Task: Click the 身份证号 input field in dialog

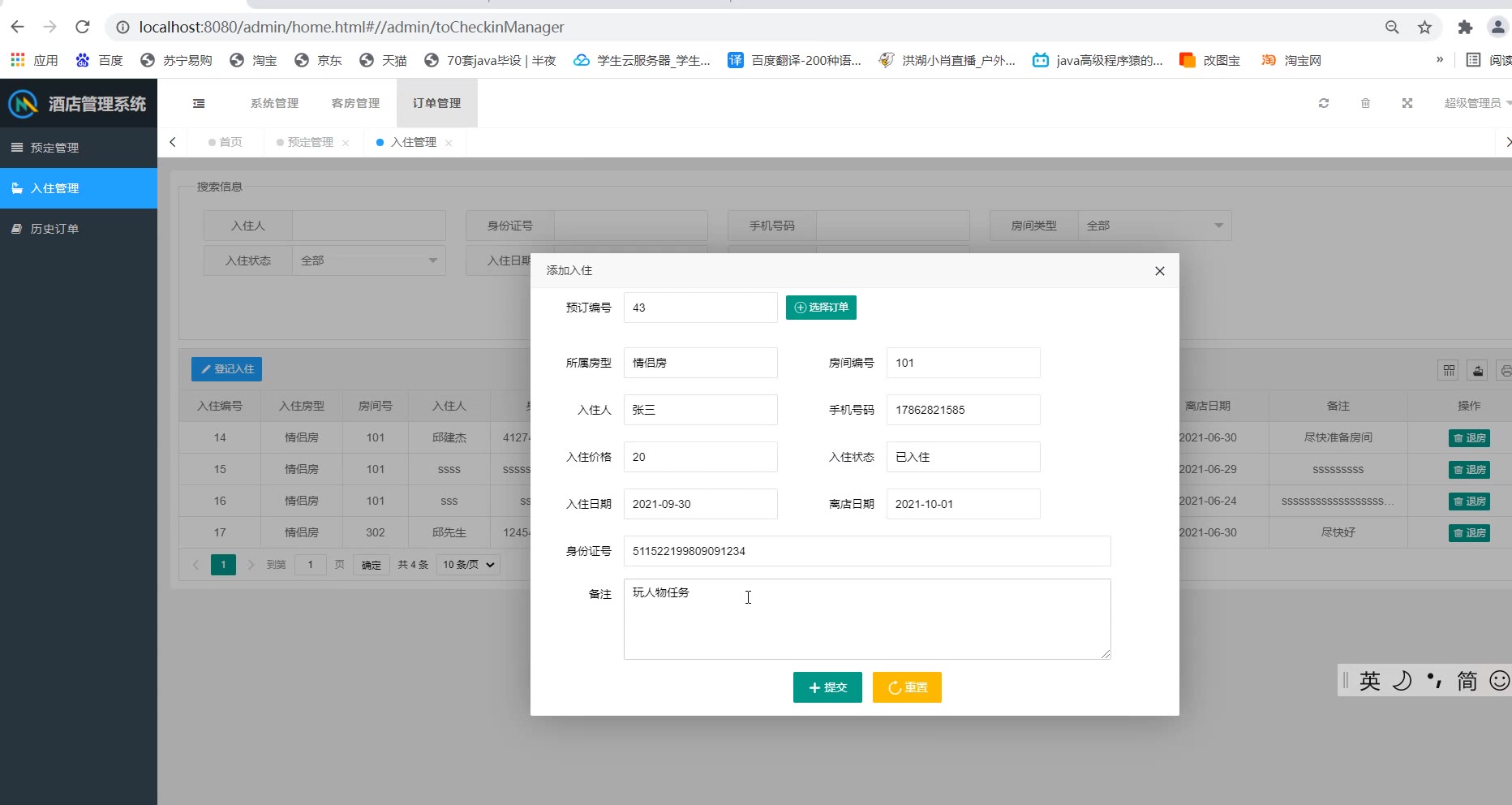Action: (x=866, y=551)
